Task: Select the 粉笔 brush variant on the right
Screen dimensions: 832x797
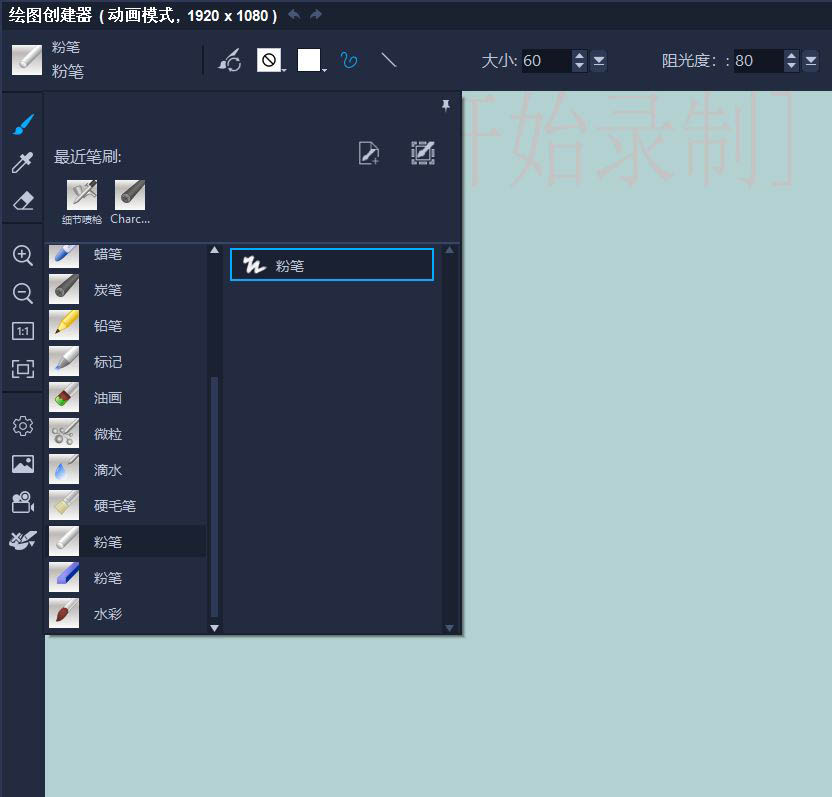Action: [x=331, y=264]
